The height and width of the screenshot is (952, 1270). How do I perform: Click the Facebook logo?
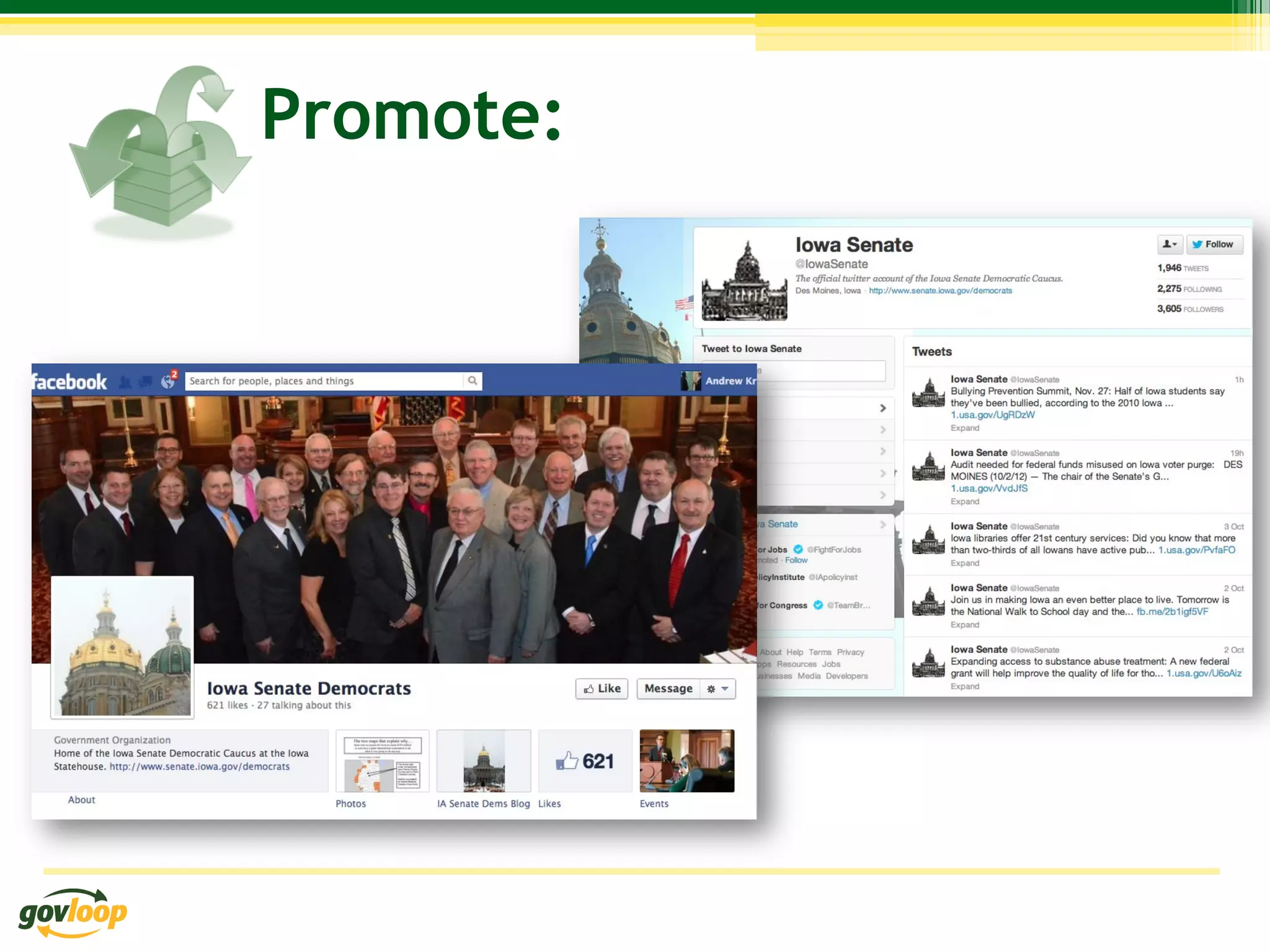[x=69, y=382]
